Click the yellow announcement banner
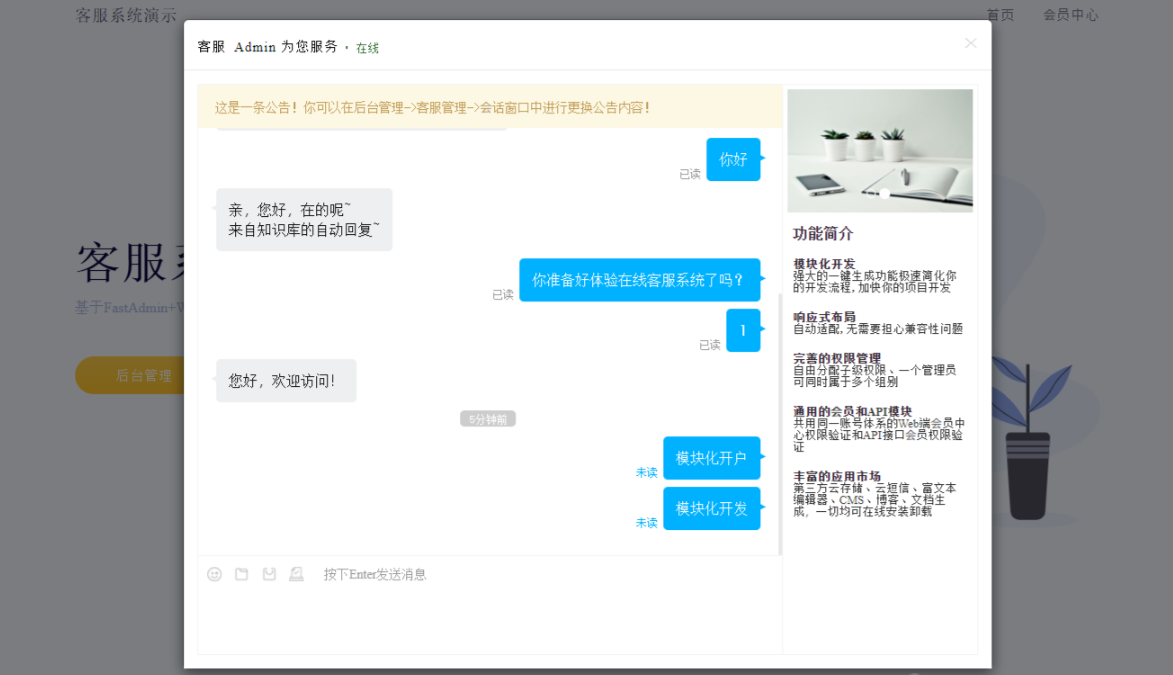 [489, 107]
